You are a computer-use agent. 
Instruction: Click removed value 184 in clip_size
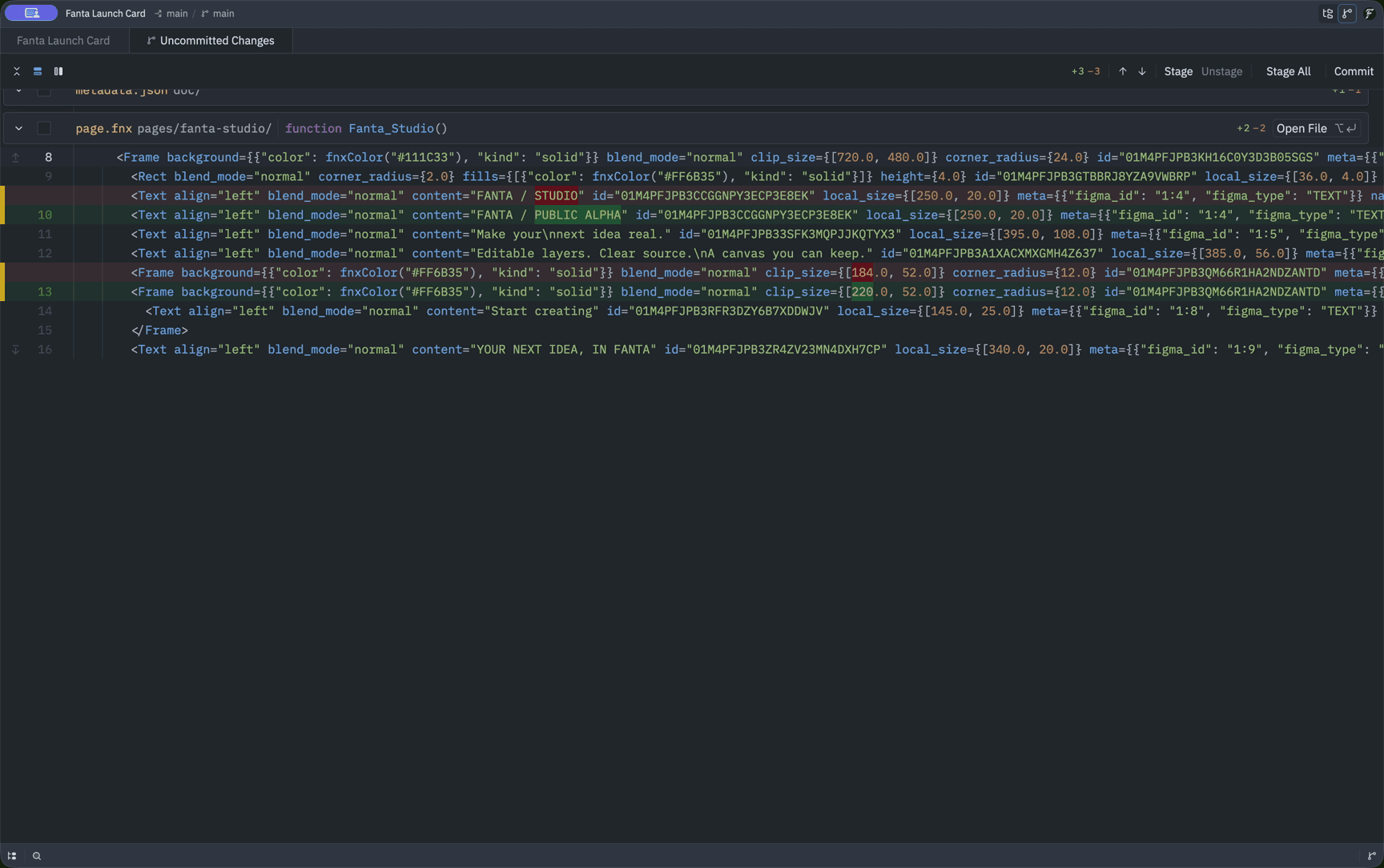point(862,273)
